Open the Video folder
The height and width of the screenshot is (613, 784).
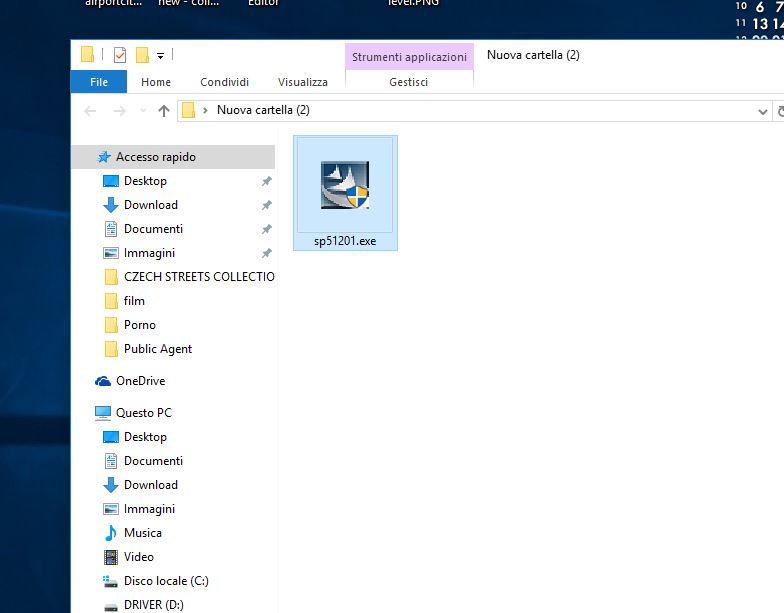tap(138, 557)
